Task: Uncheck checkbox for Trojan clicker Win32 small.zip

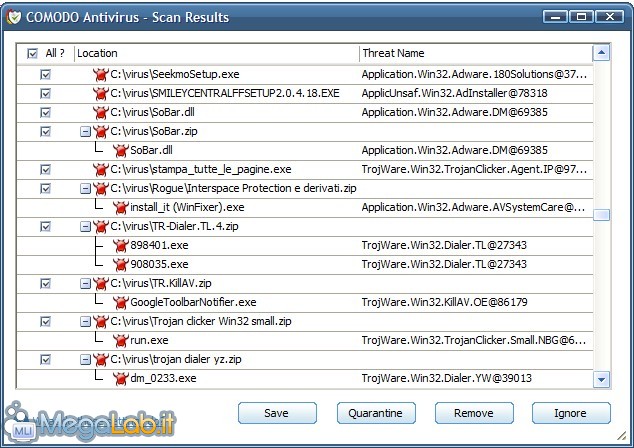Action: pyautogui.click(x=45, y=321)
